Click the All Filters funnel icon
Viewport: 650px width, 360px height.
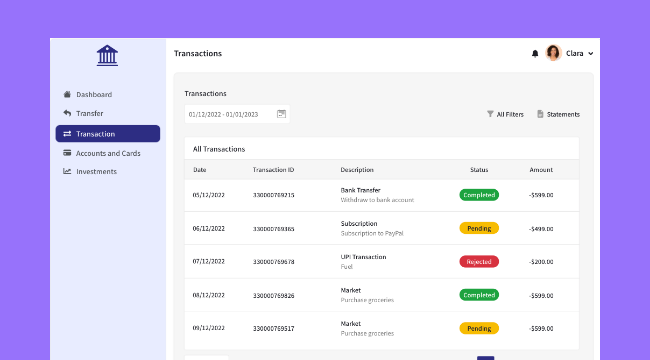(x=490, y=114)
